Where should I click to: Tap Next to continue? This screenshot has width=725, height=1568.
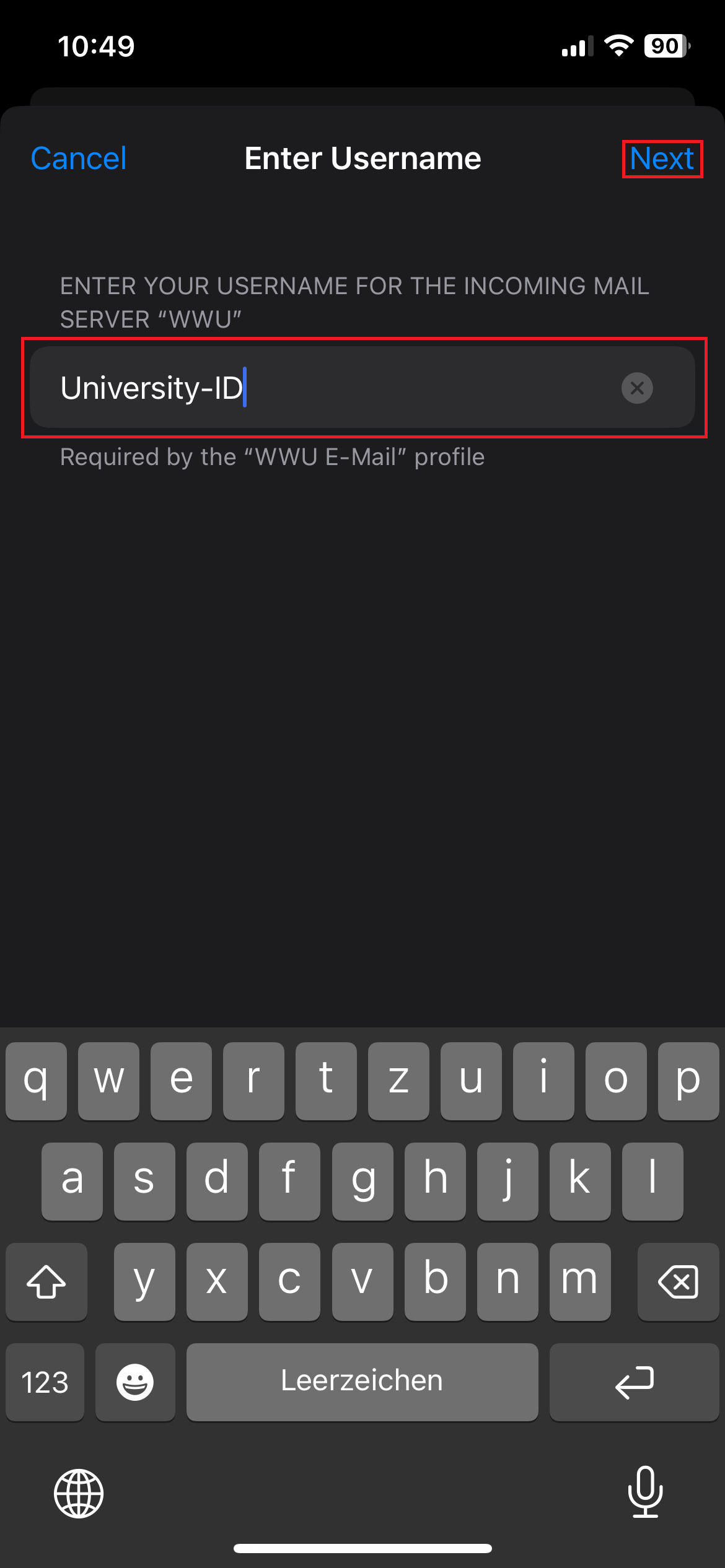pos(662,159)
